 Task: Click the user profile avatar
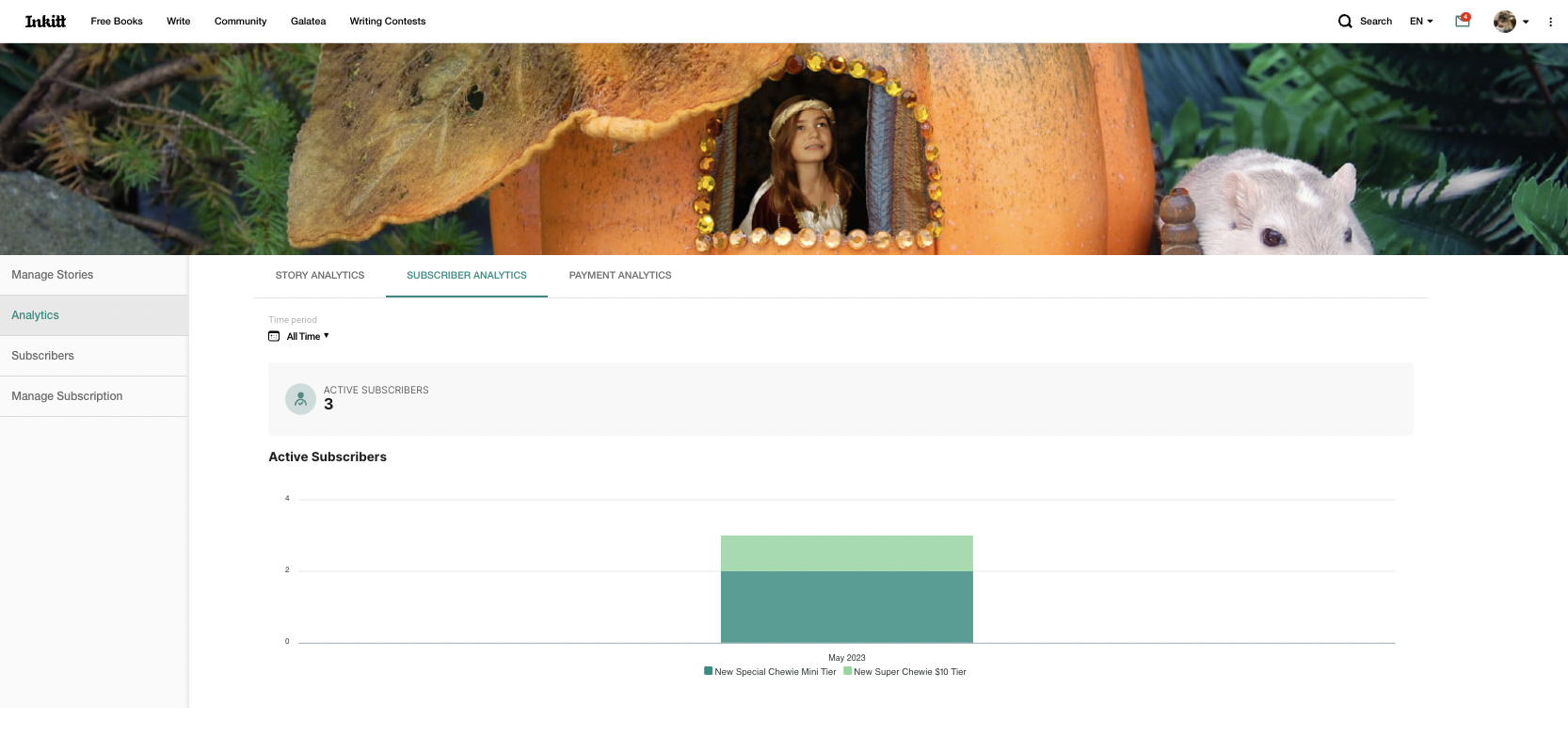(1504, 21)
